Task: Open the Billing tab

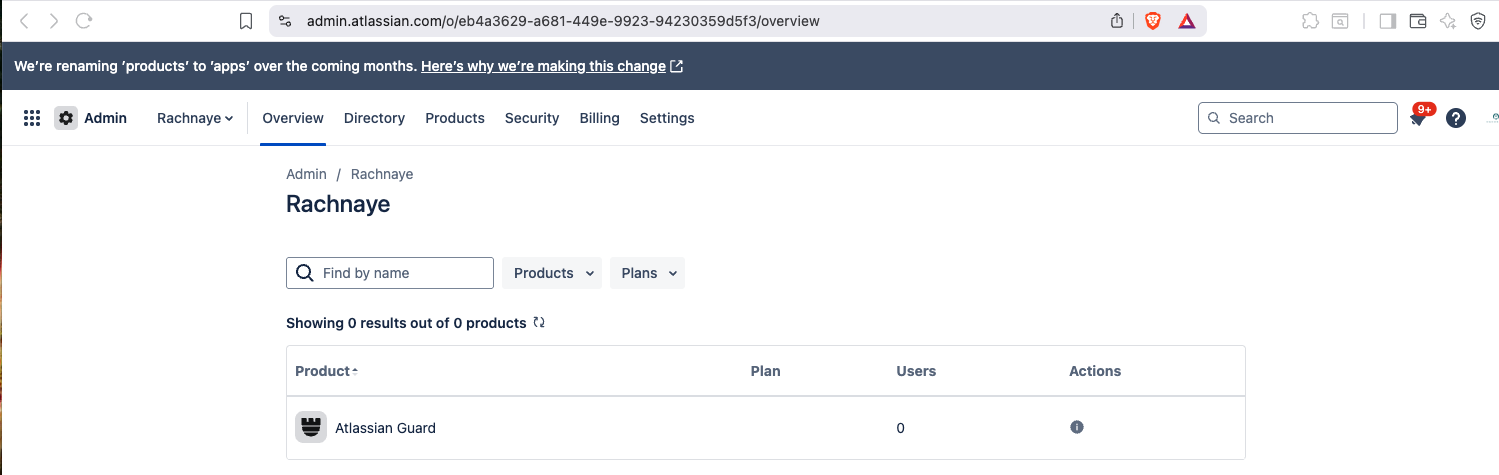Action: tap(600, 118)
